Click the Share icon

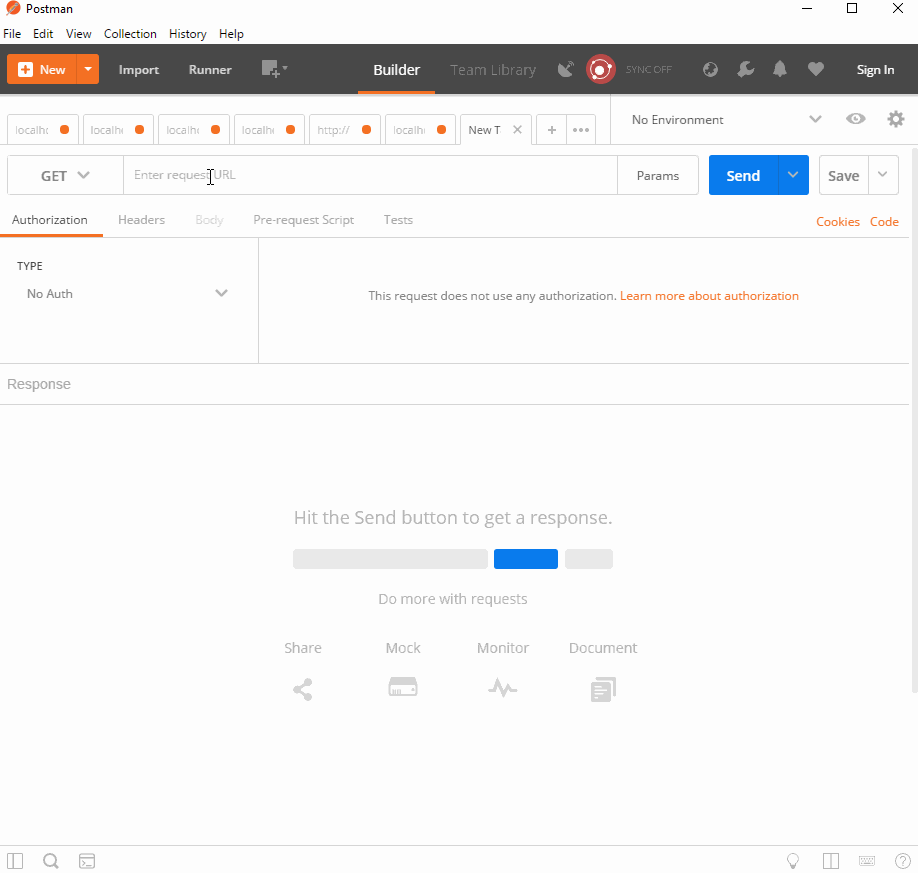tap(303, 690)
